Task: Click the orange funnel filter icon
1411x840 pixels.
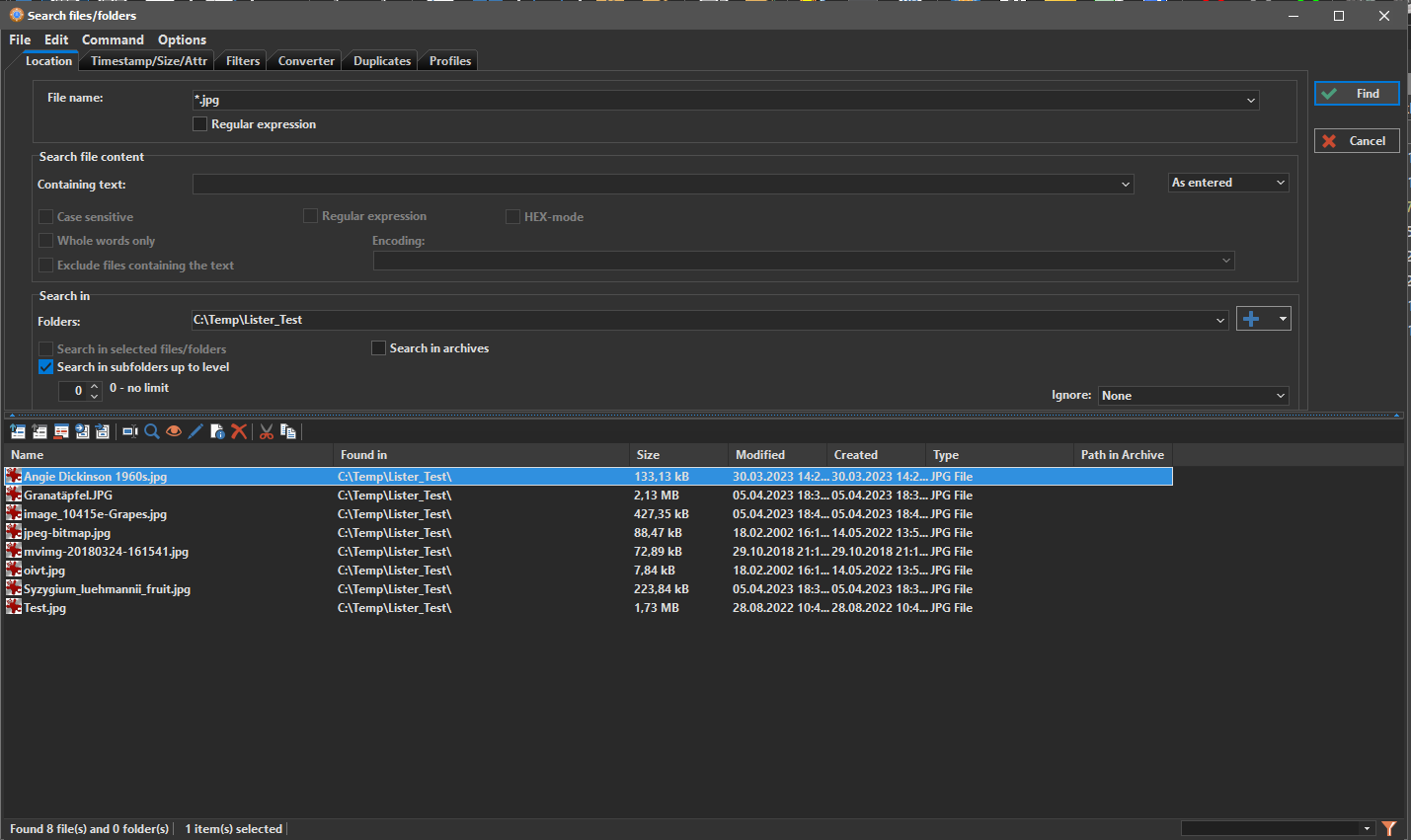Action: 1389,828
